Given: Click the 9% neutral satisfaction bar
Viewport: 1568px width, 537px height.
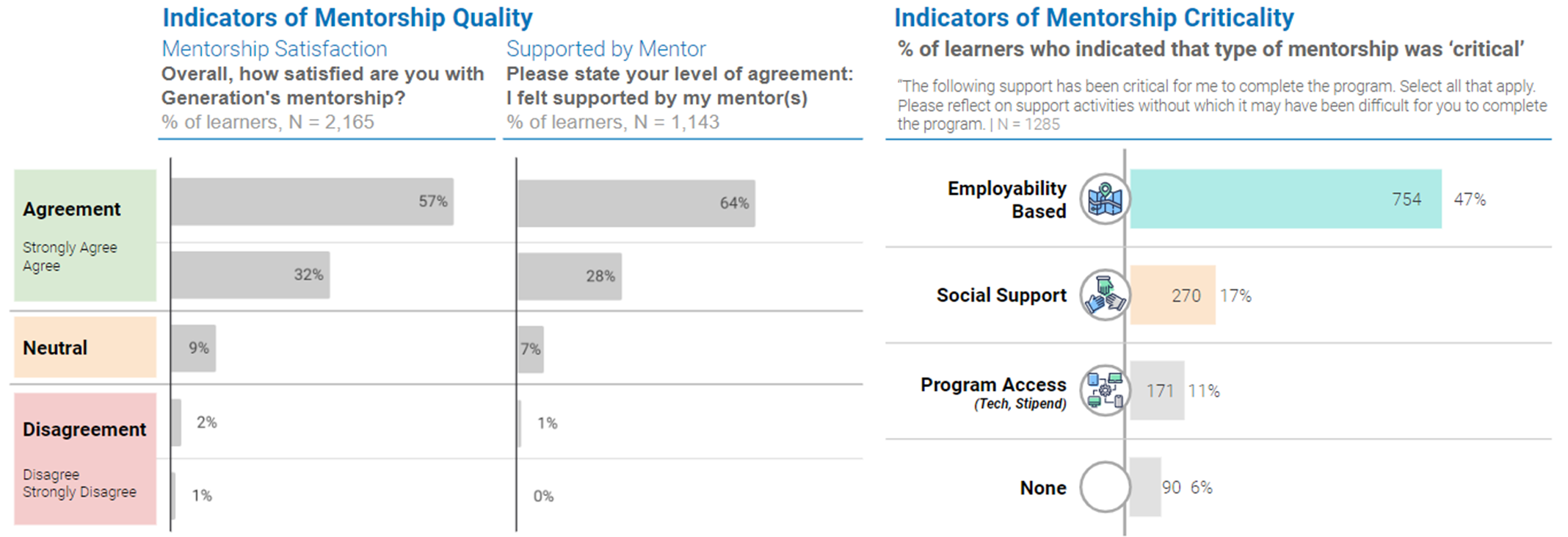Looking at the screenshot, I should 193,348.
